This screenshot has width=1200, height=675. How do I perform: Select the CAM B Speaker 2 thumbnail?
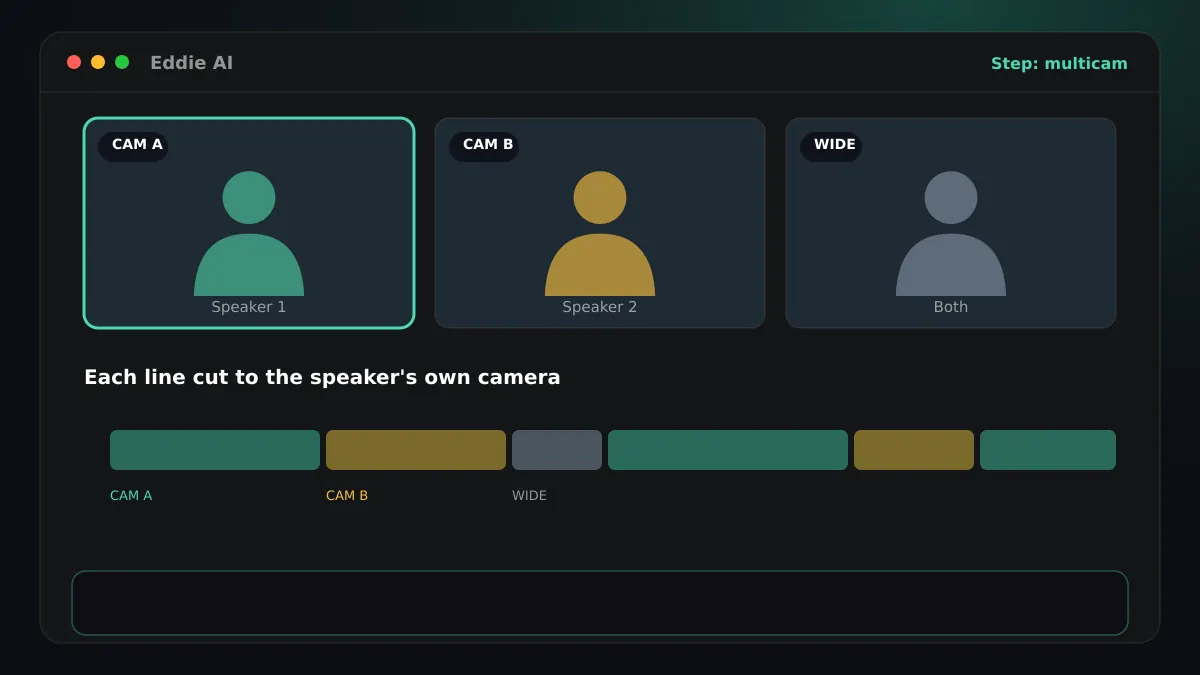[600, 223]
